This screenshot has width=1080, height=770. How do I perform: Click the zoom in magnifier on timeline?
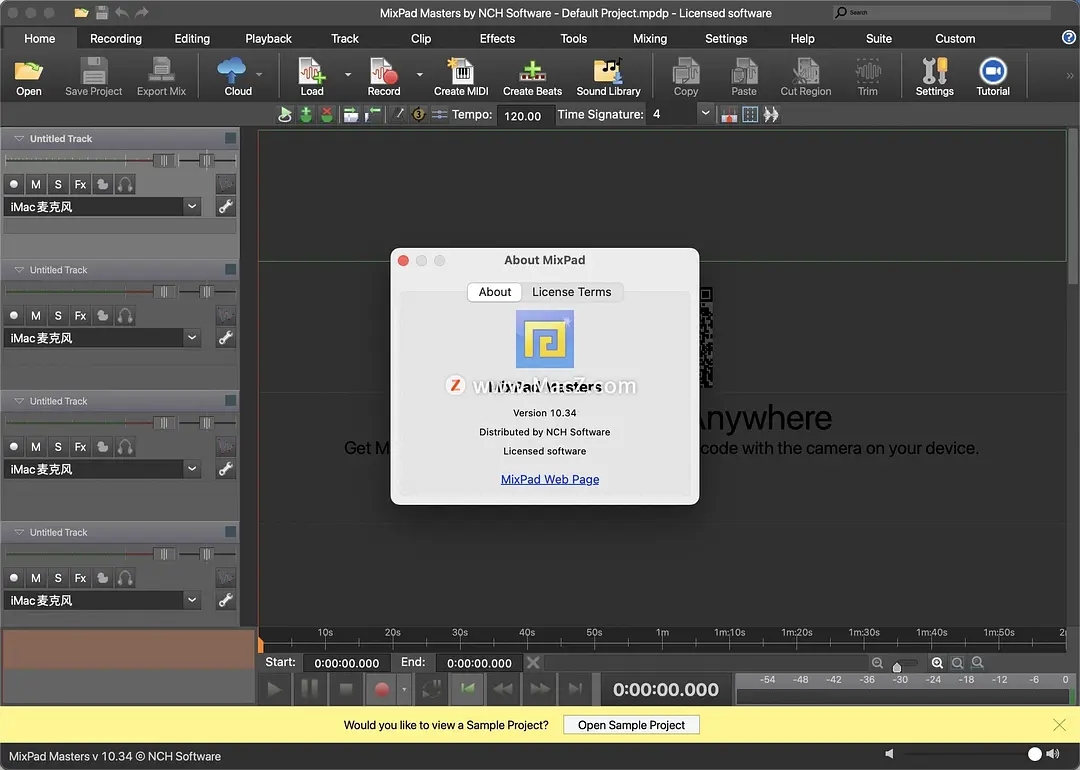click(x=937, y=663)
